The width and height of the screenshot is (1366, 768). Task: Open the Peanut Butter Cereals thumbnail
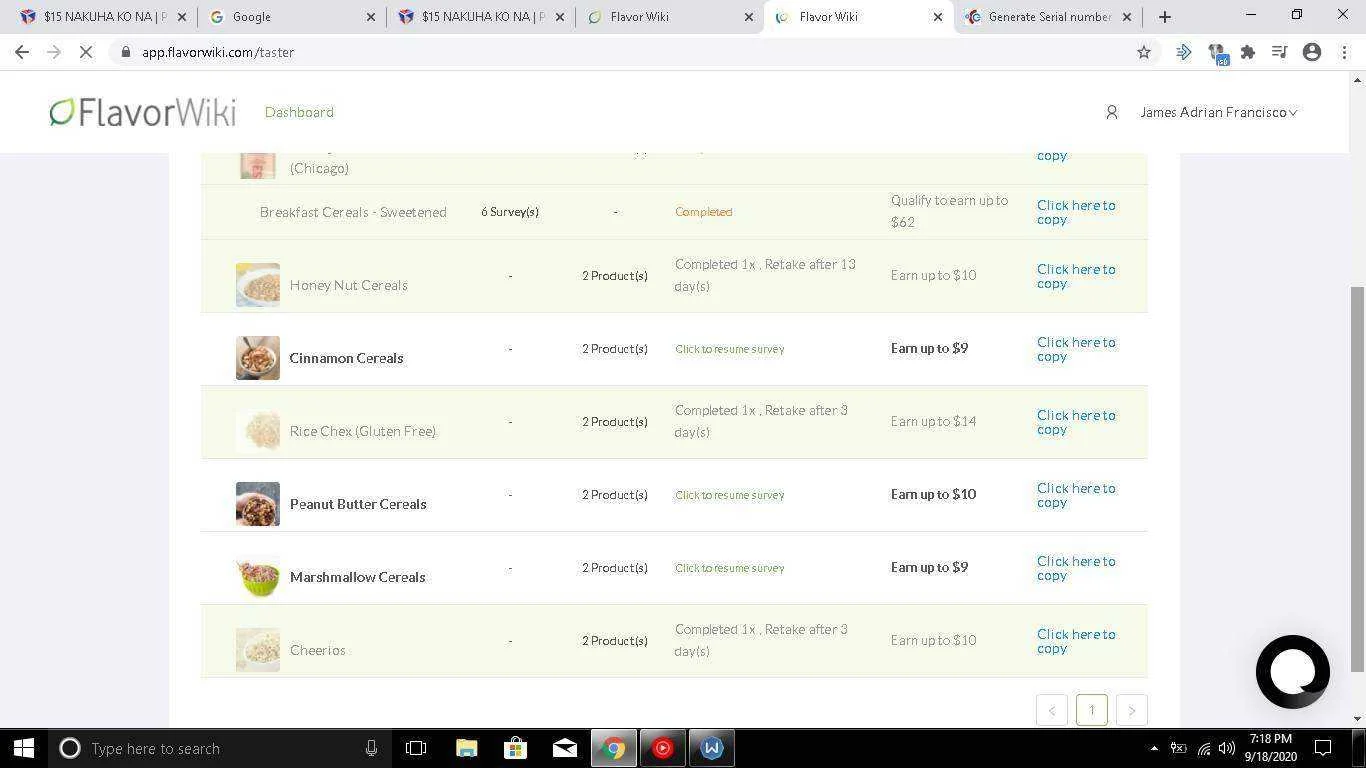coord(258,504)
